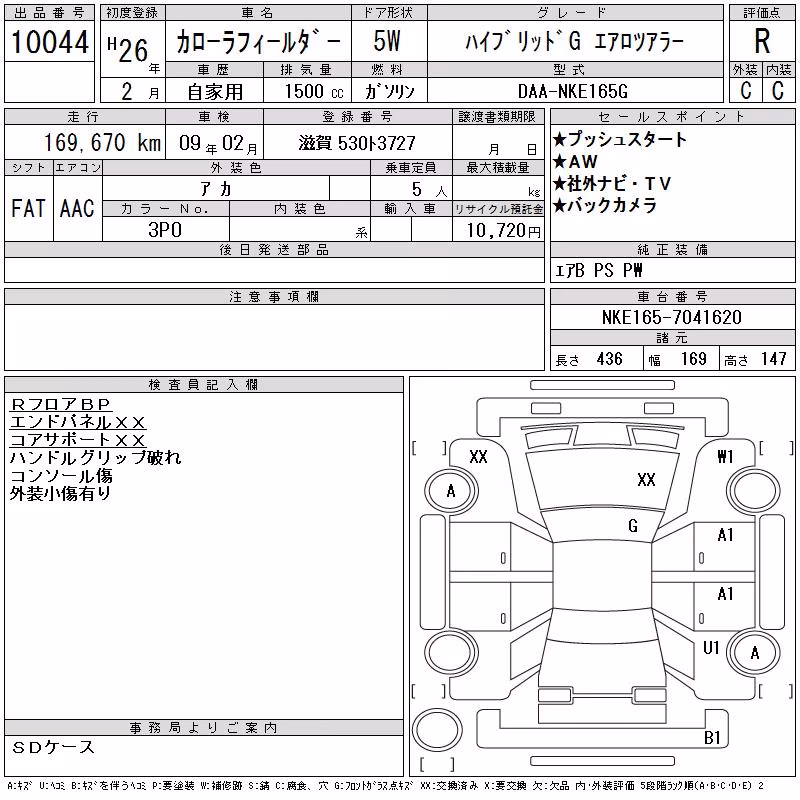This screenshot has height=800, width=800.
Task: Click inspector note コアサポートXX
Action: tap(78, 440)
